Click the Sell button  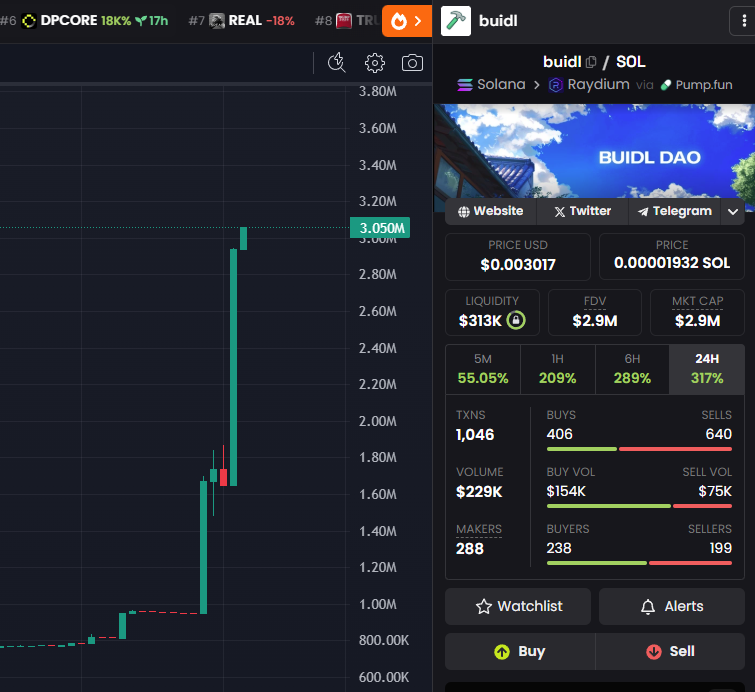tap(670, 652)
